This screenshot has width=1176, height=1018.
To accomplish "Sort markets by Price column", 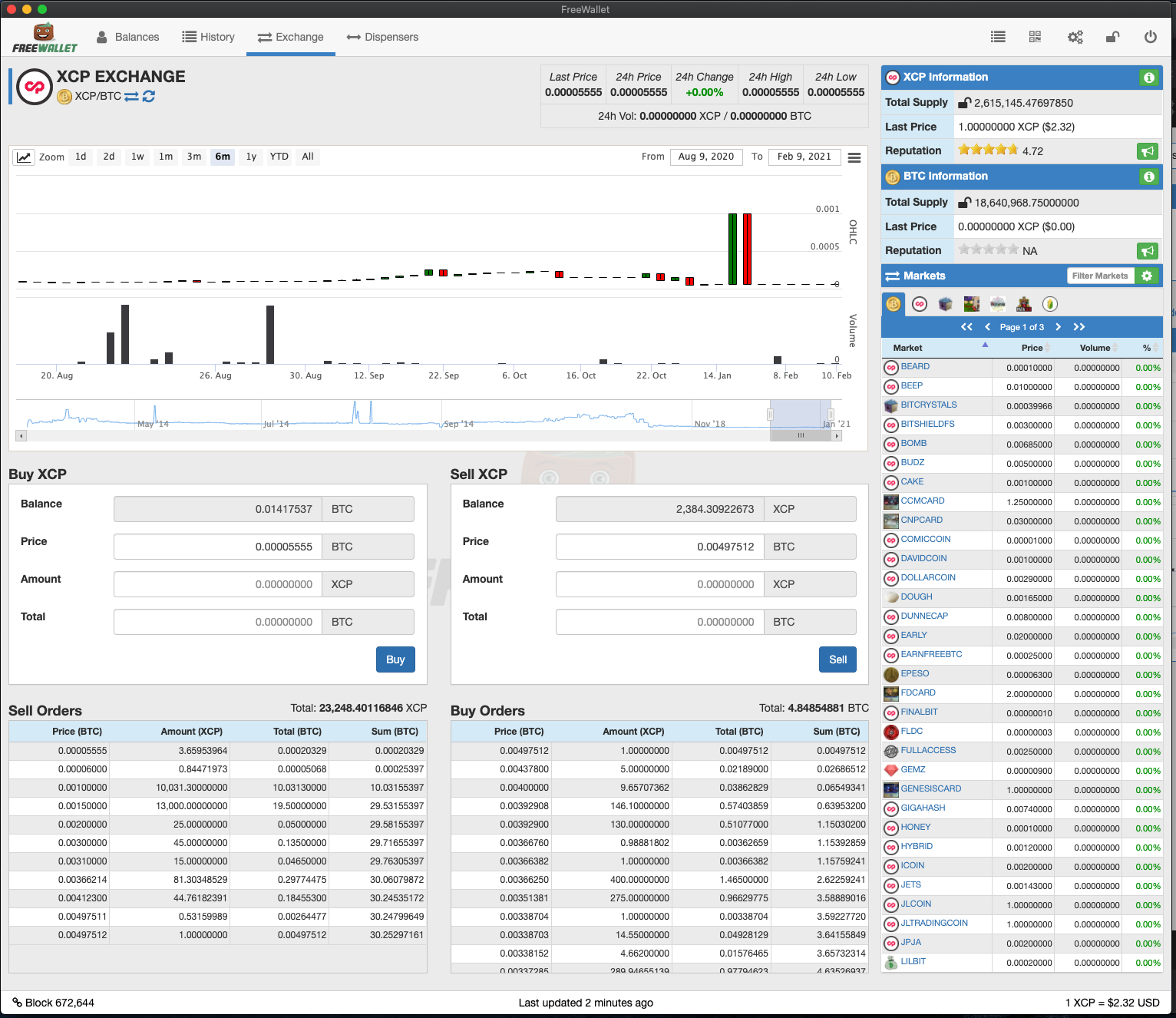I will click(x=1023, y=348).
